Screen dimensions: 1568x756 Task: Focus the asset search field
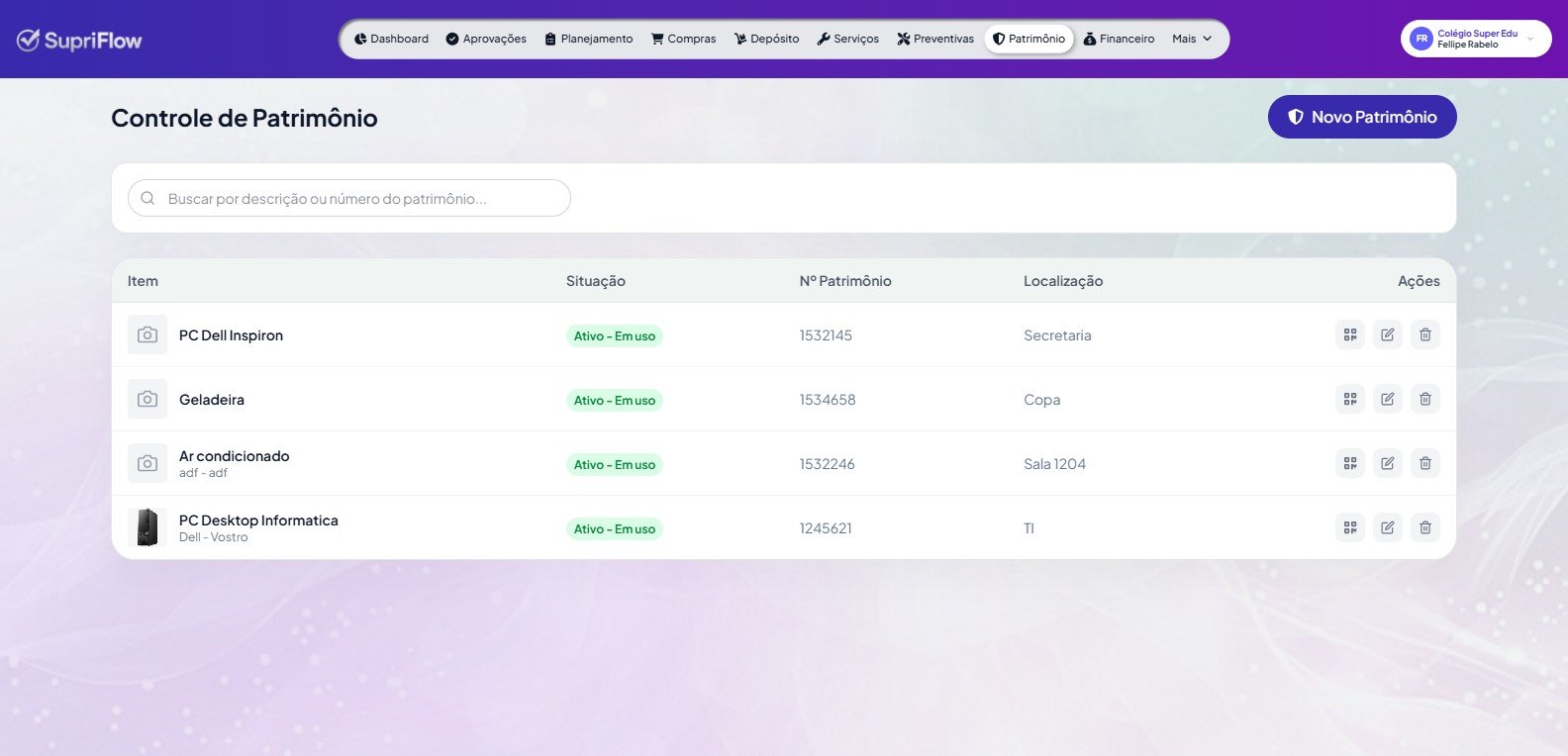[349, 198]
